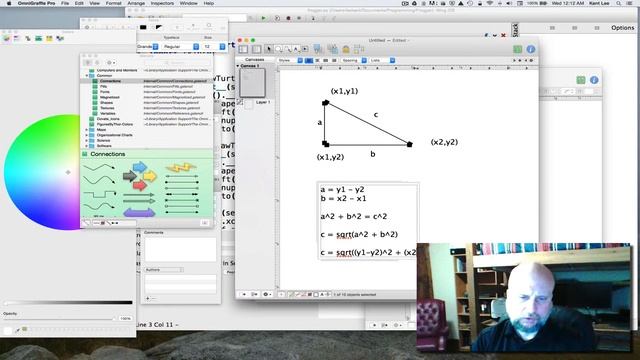Click the Comments text field
This screenshot has width=640, height=360.
coord(180,249)
